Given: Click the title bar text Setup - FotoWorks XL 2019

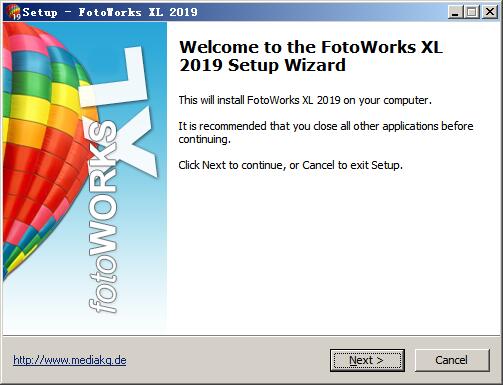Looking at the screenshot, I should [110, 13].
